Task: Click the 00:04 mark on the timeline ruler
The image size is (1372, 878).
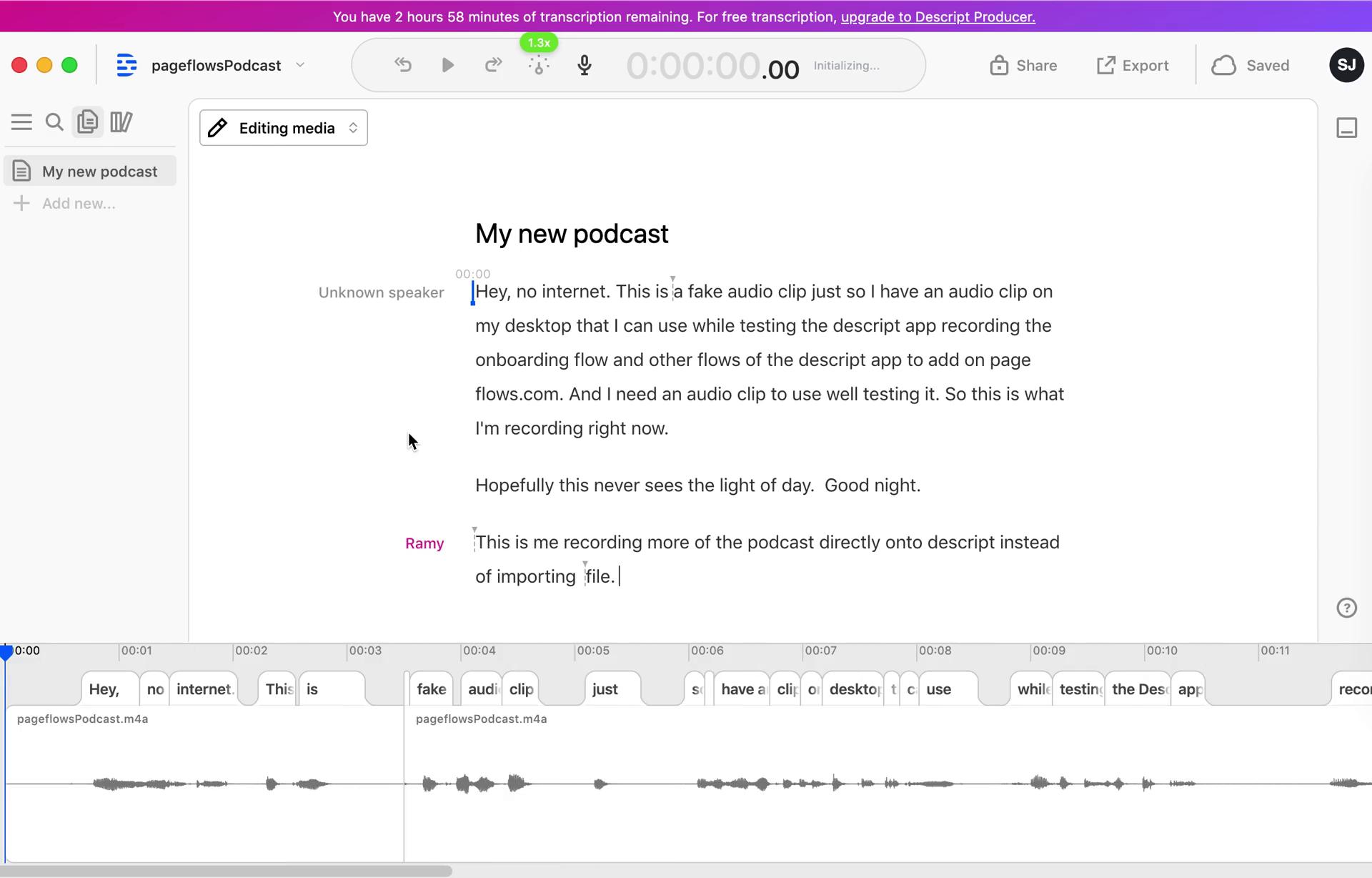Action: tap(478, 651)
